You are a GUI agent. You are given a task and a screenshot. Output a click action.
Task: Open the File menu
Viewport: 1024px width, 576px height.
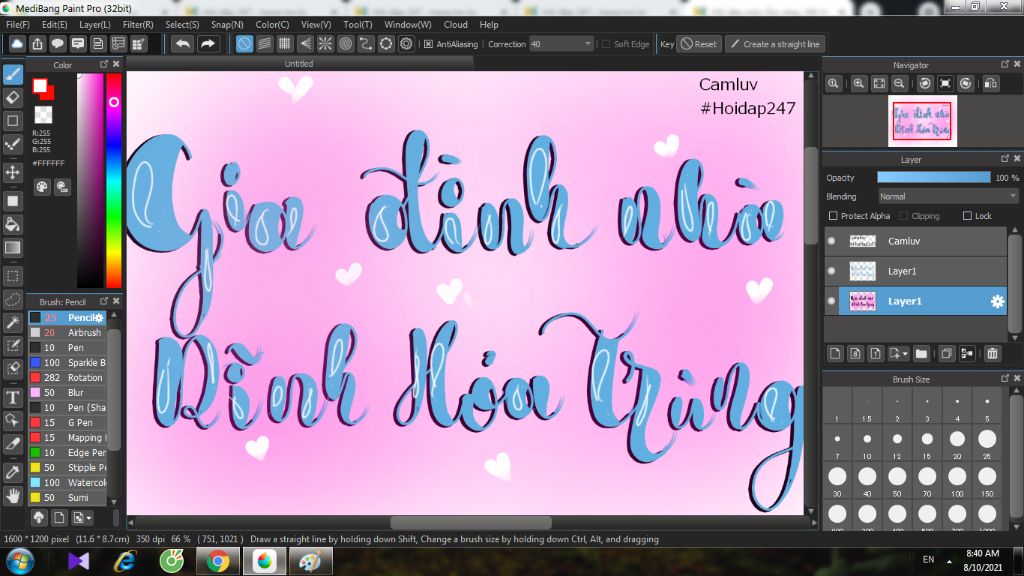[x=18, y=25]
